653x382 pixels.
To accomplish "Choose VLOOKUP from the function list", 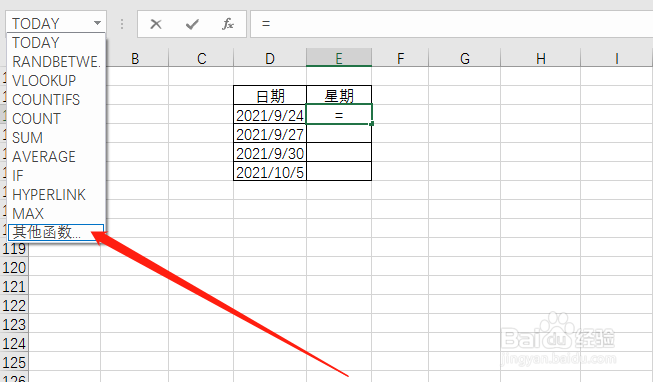I will (x=56, y=80).
